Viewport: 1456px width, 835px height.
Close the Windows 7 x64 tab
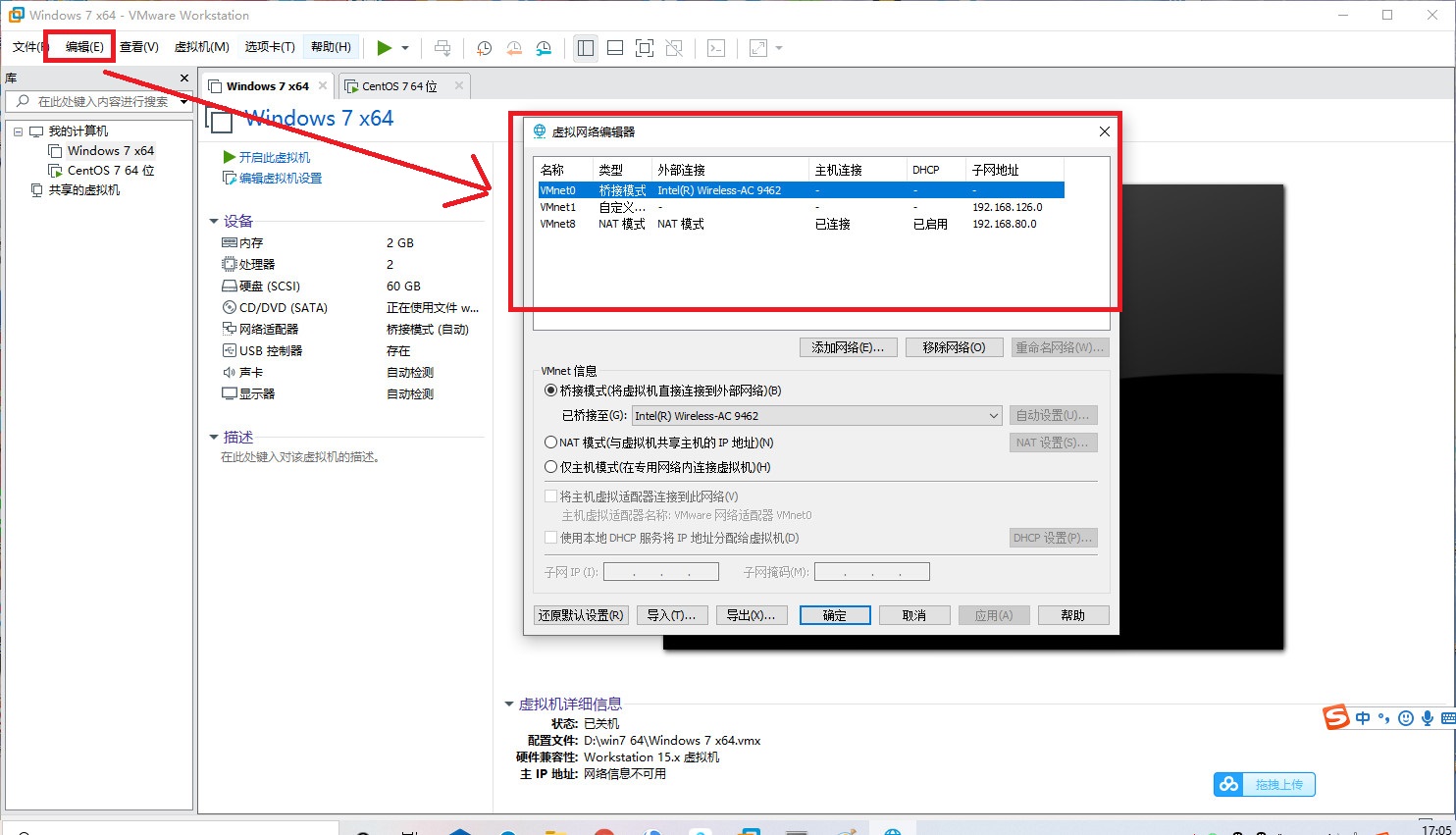[x=323, y=86]
